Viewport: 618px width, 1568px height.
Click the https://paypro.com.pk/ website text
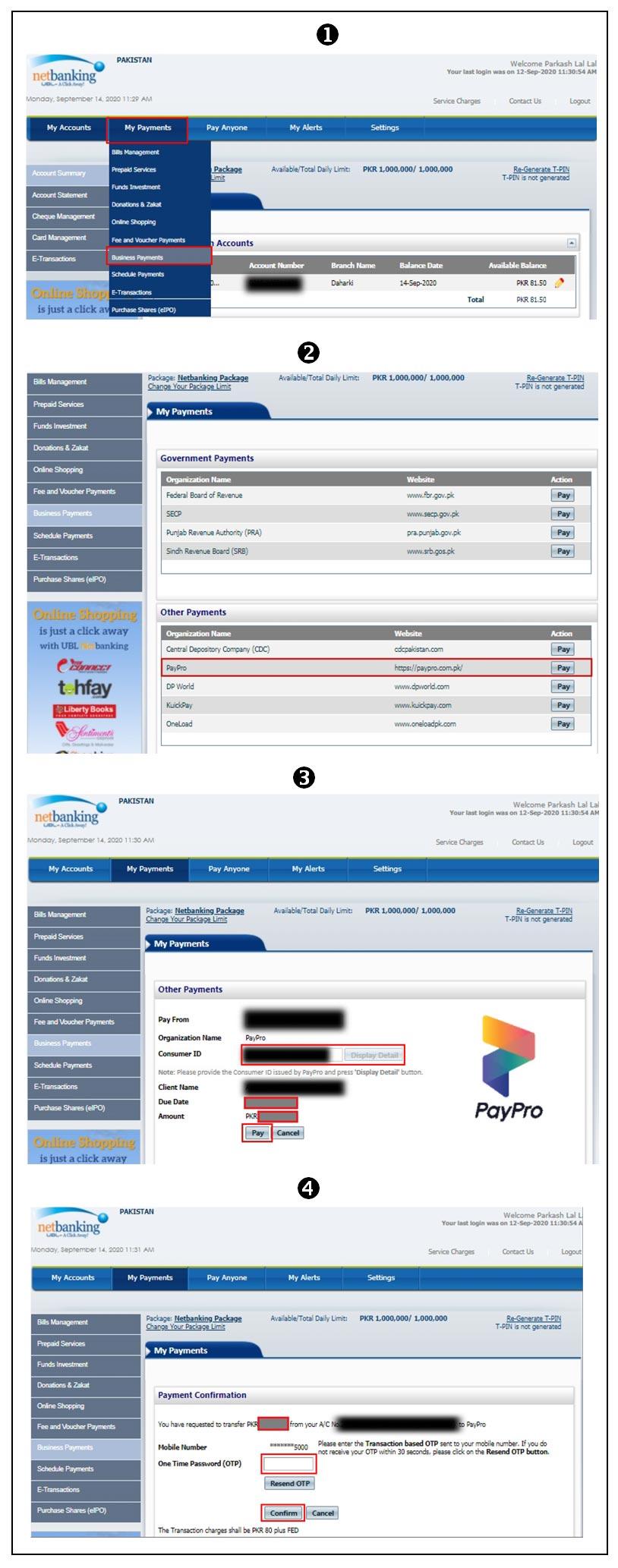pos(428,668)
